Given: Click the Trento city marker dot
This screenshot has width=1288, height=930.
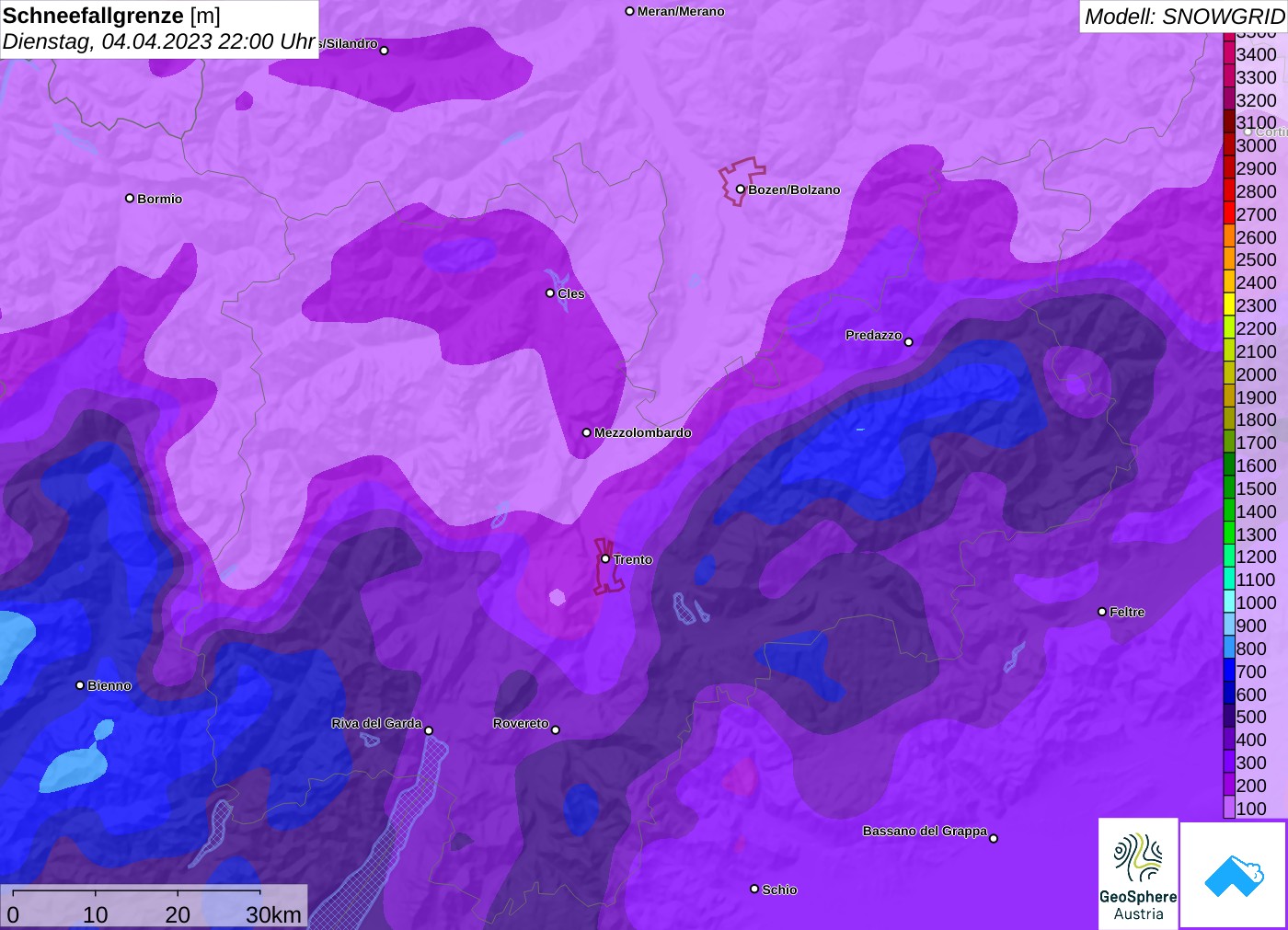Looking at the screenshot, I should pos(605,559).
